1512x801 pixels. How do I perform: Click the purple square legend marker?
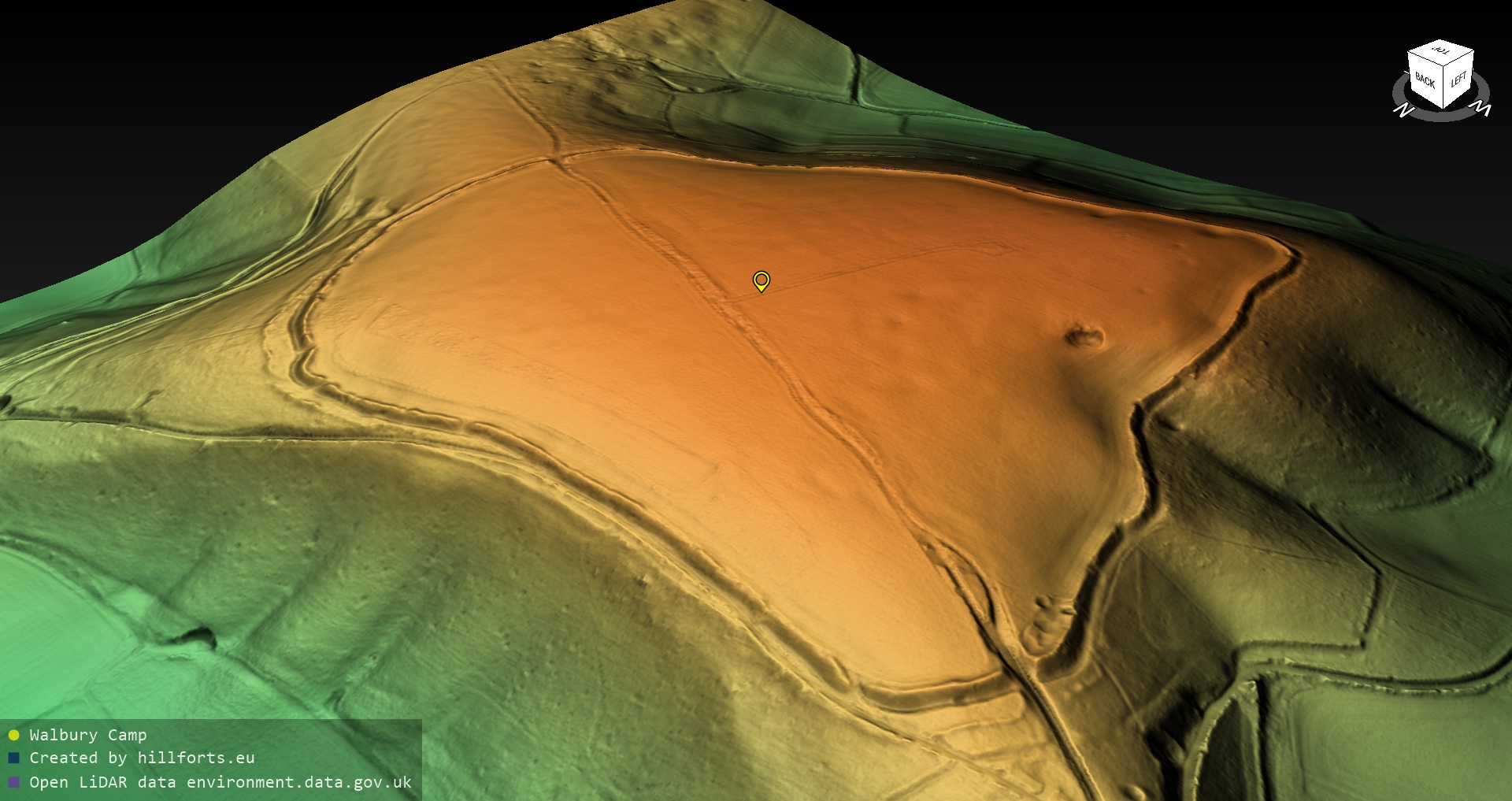click(13, 782)
